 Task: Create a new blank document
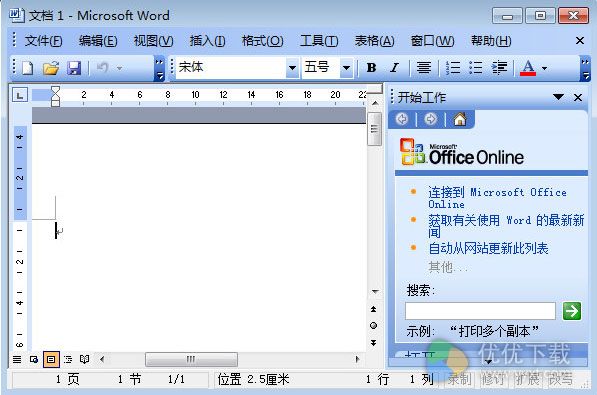[28, 68]
